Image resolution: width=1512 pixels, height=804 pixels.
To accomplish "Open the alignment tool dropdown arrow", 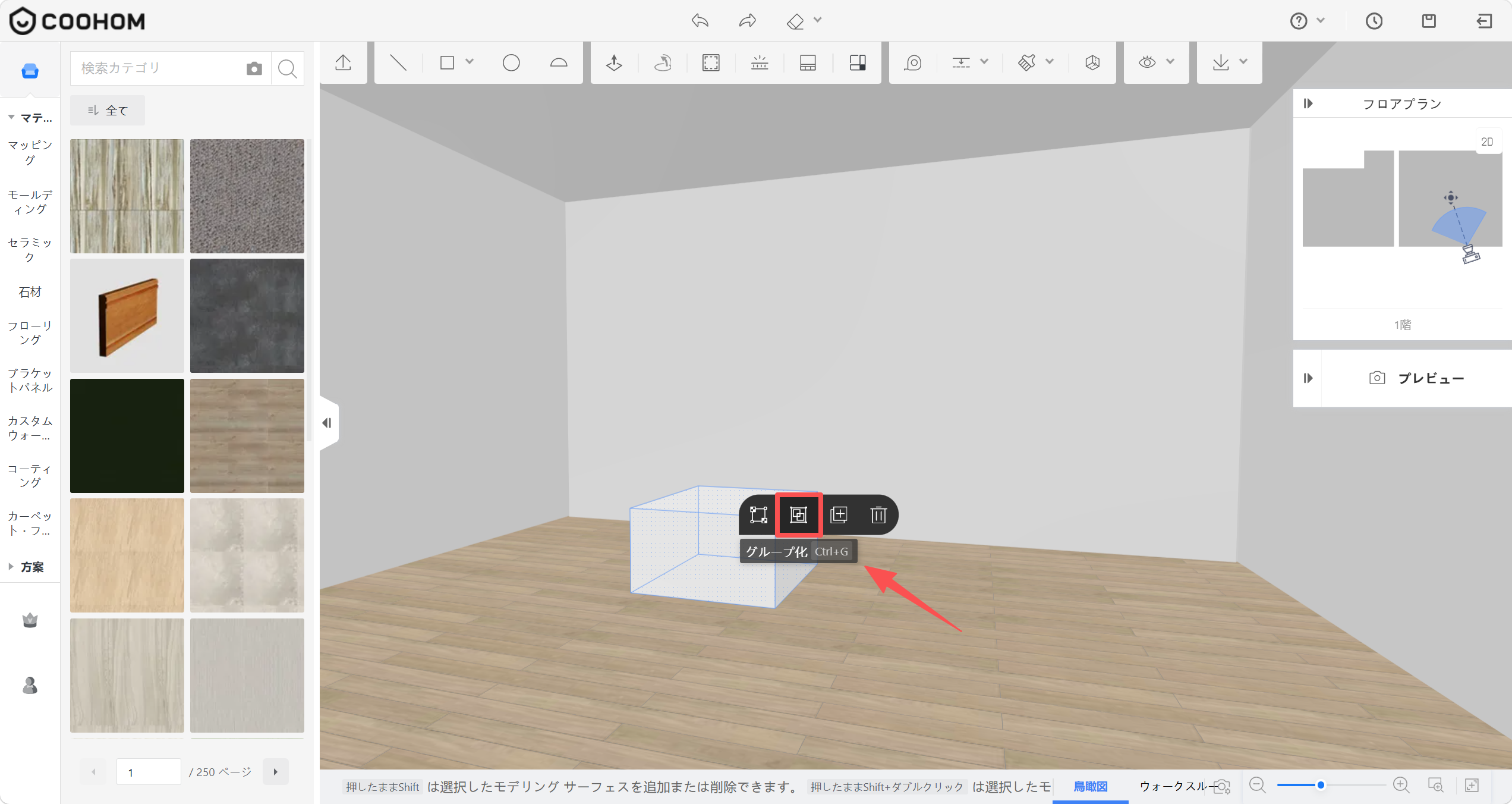I will (x=984, y=62).
